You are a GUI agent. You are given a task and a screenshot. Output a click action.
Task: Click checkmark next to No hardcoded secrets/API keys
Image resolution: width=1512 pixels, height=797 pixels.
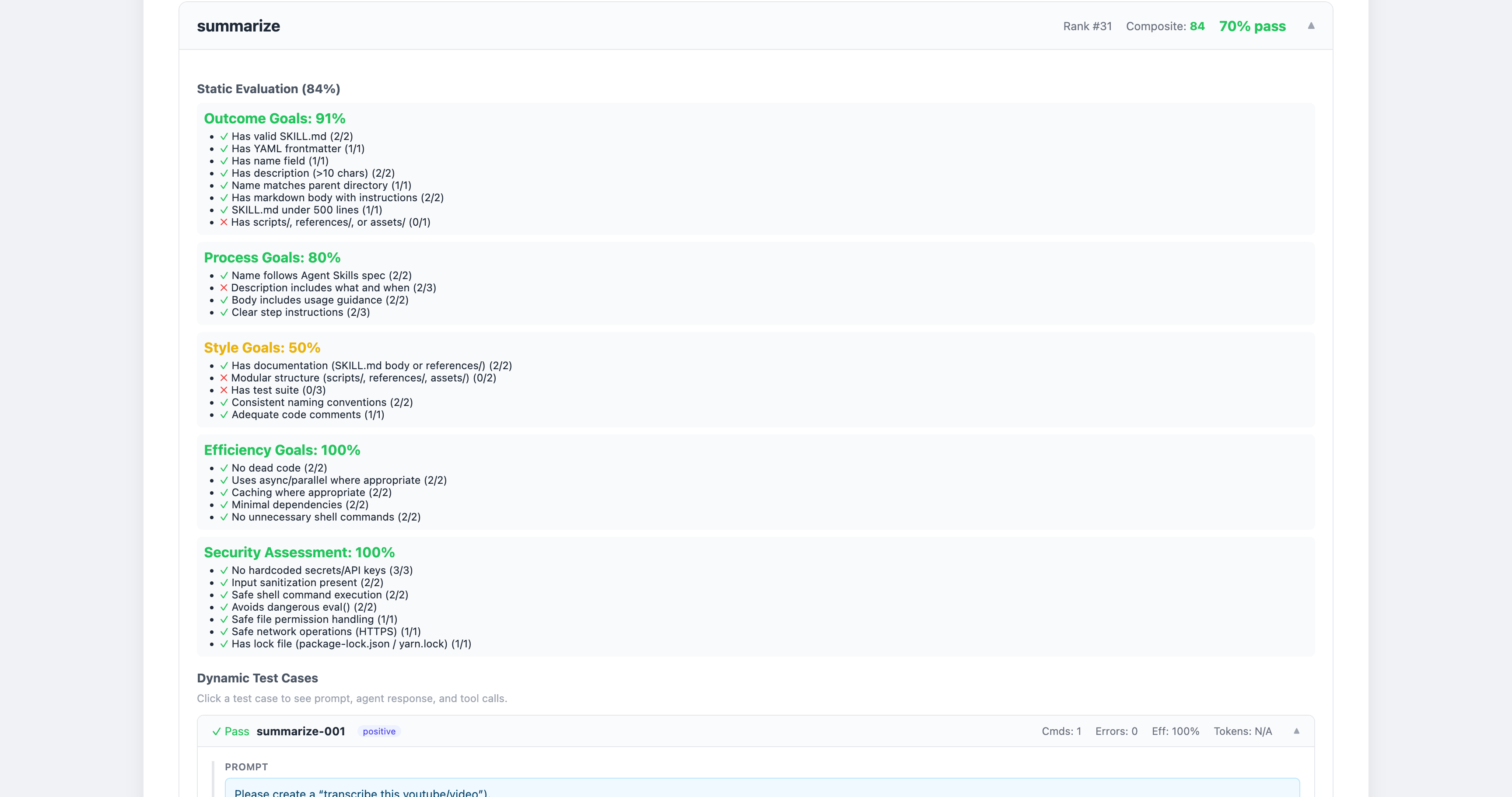pos(224,570)
